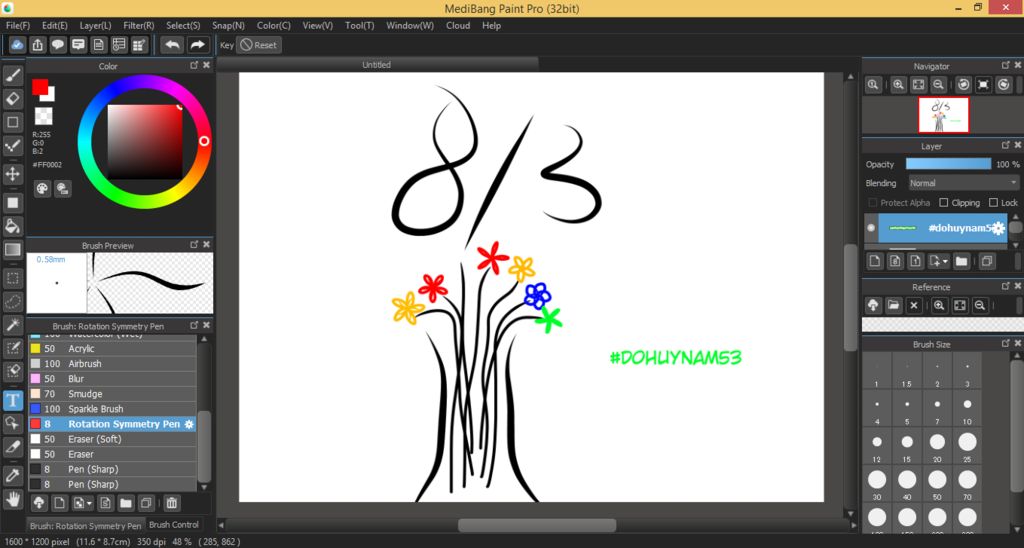Undock the Brush Preview panel
The width and height of the screenshot is (1024, 548).
tap(194, 244)
